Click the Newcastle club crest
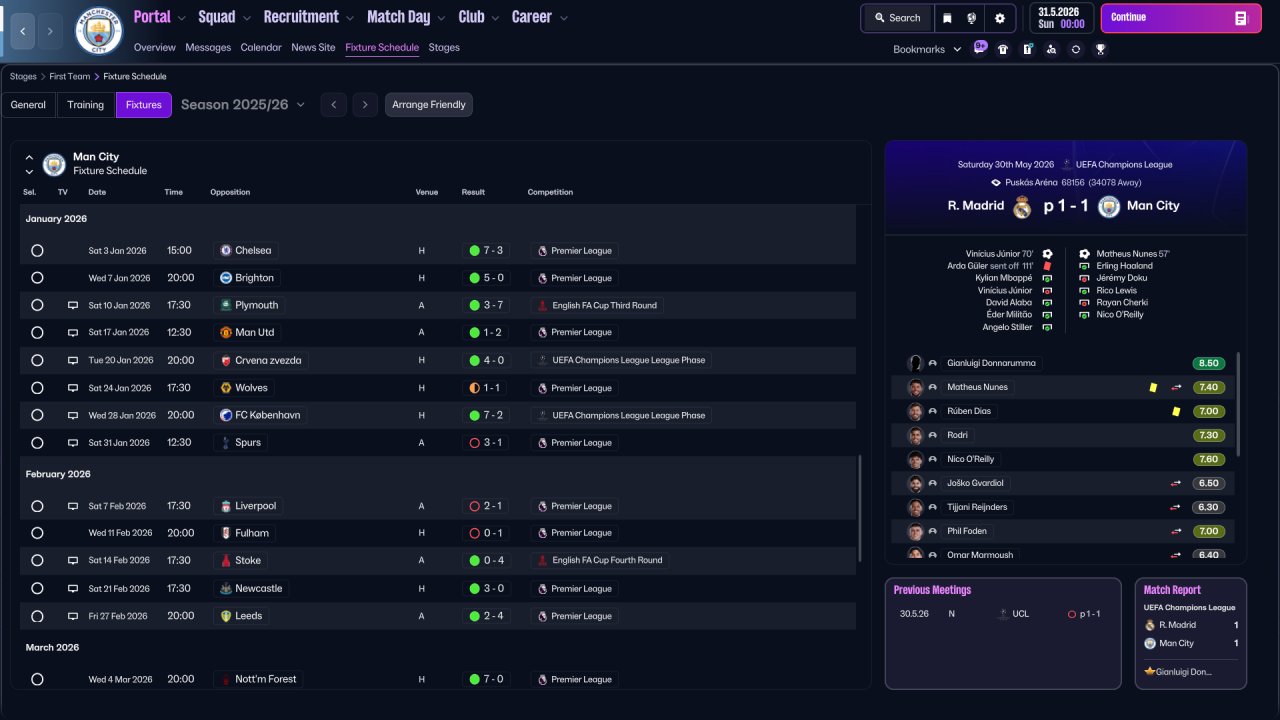This screenshot has width=1280, height=720. point(226,588)
